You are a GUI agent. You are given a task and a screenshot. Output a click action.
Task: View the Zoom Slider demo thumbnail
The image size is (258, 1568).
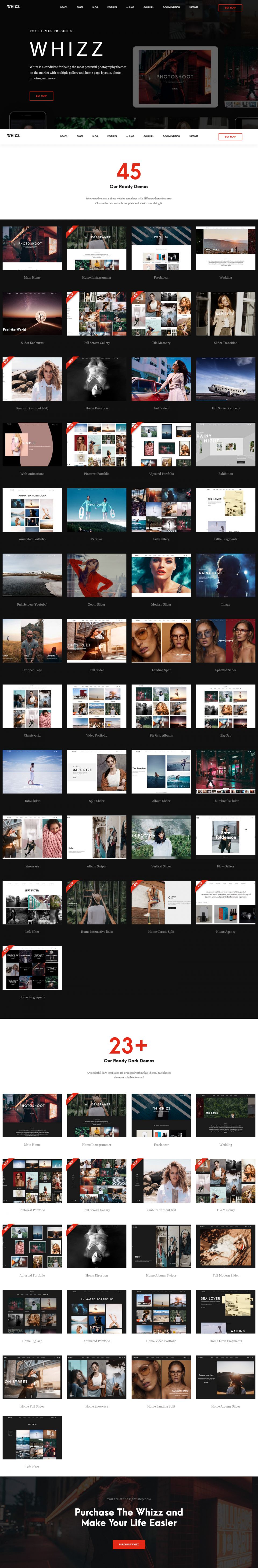pos(97,575)
